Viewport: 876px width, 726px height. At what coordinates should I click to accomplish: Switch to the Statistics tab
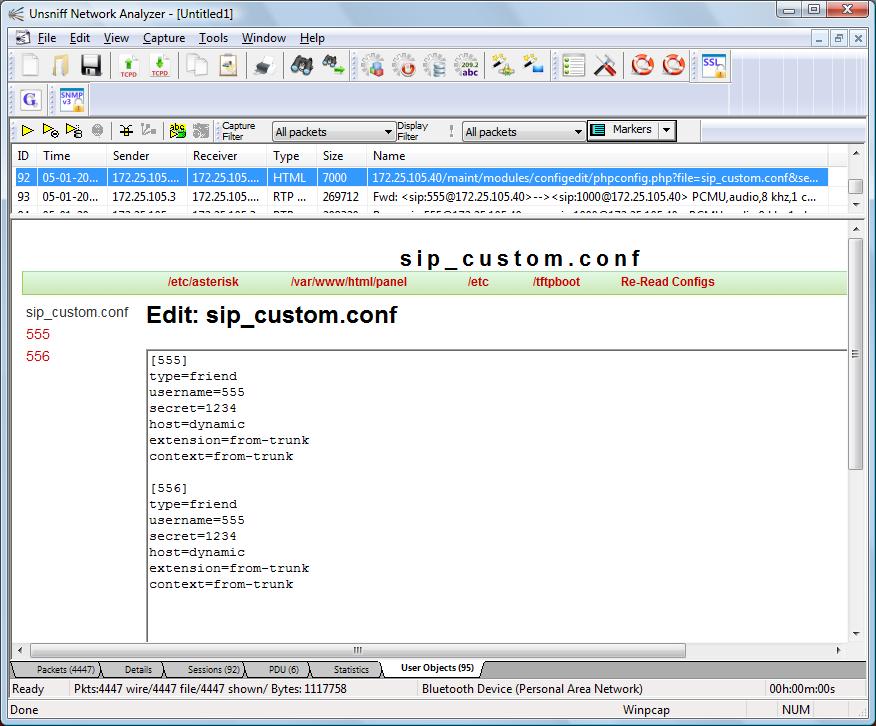(x=351, y=669)
